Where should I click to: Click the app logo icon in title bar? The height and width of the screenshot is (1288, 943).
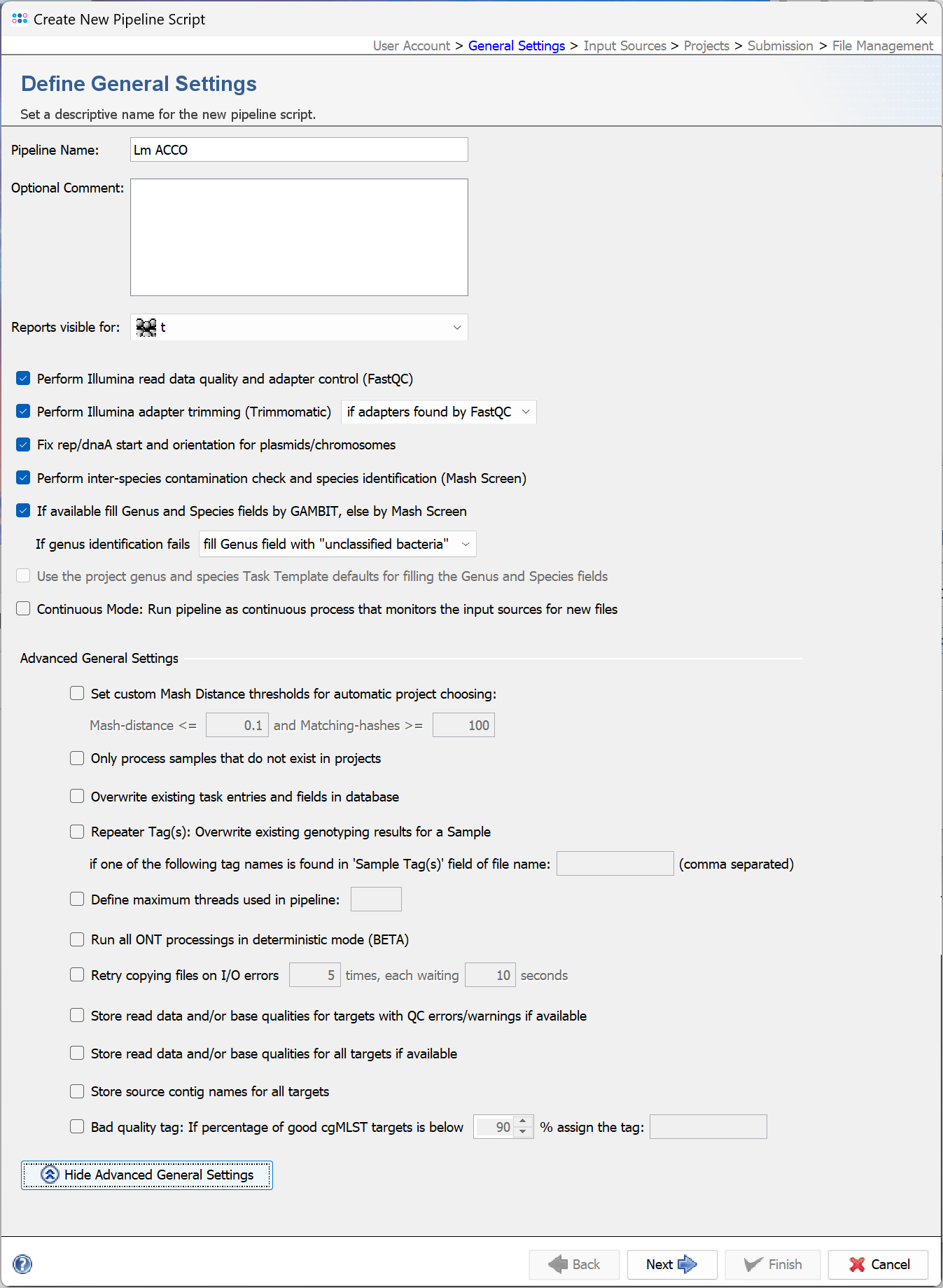click(x=20, y=19)
